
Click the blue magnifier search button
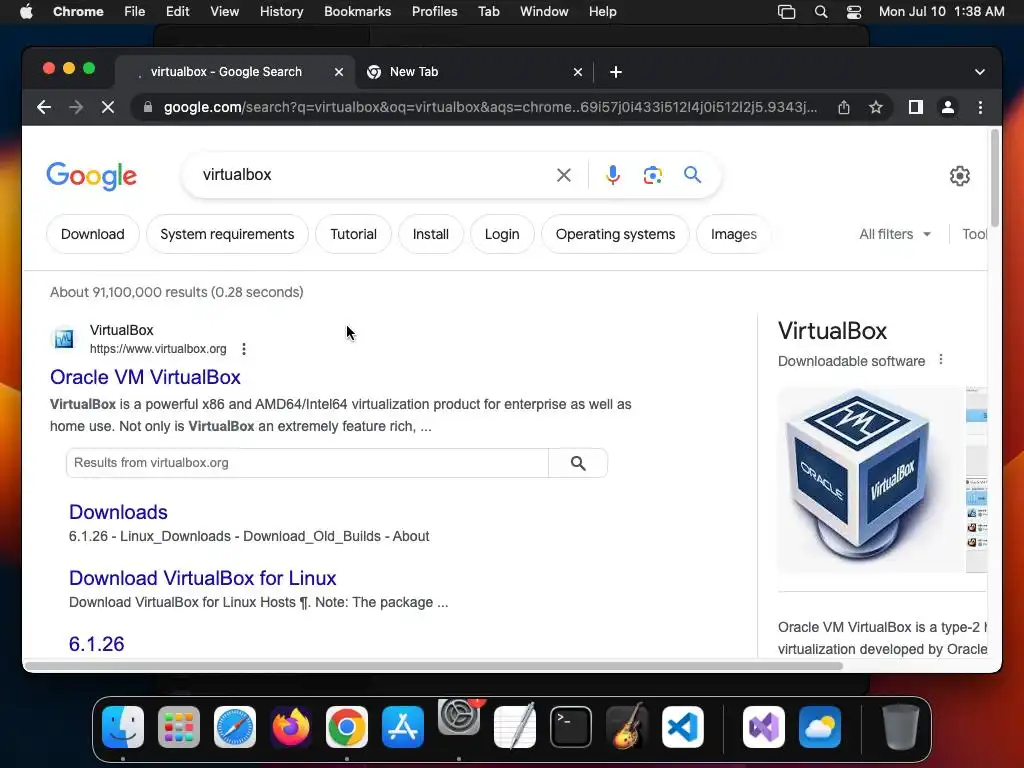tap(692, 175)
